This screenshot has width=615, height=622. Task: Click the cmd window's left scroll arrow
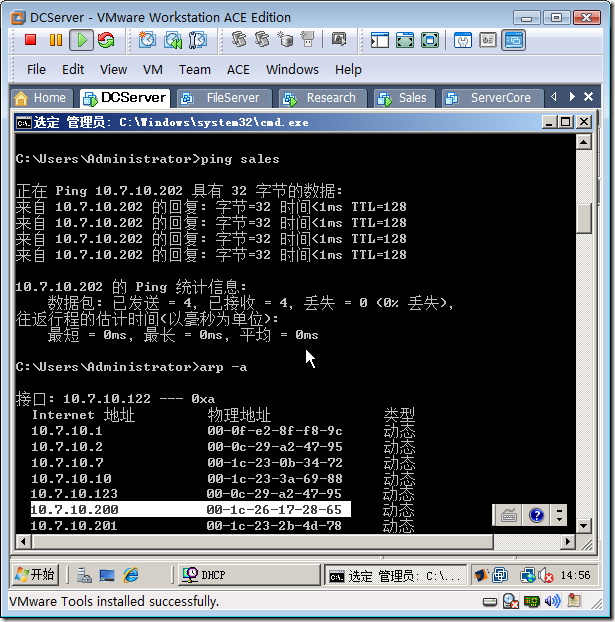tap(23, 541)
